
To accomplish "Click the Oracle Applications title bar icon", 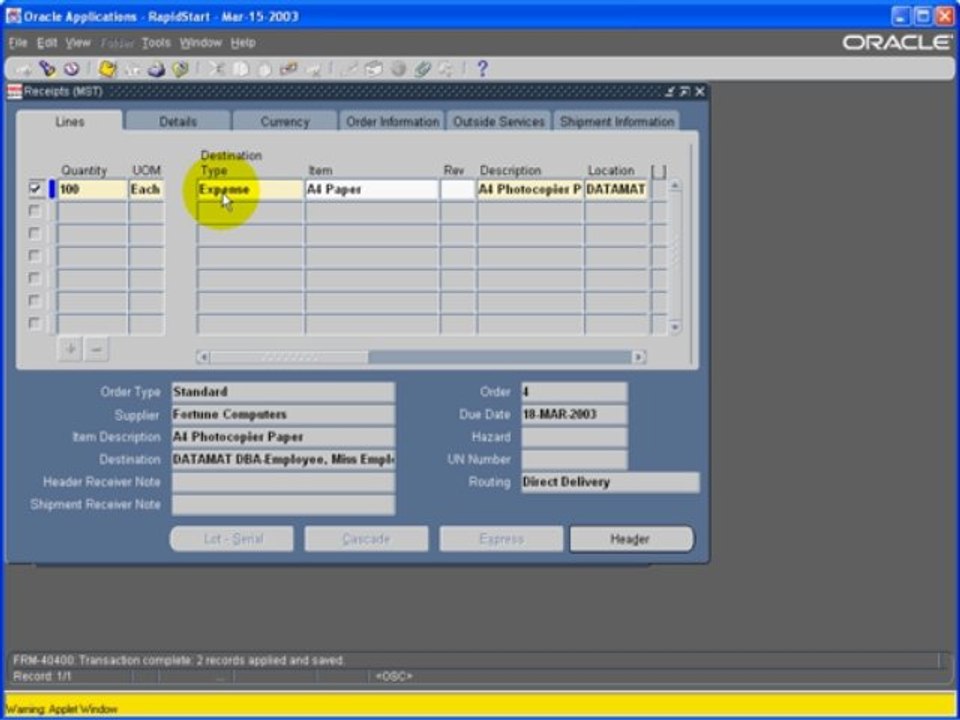I will point(13,17).
